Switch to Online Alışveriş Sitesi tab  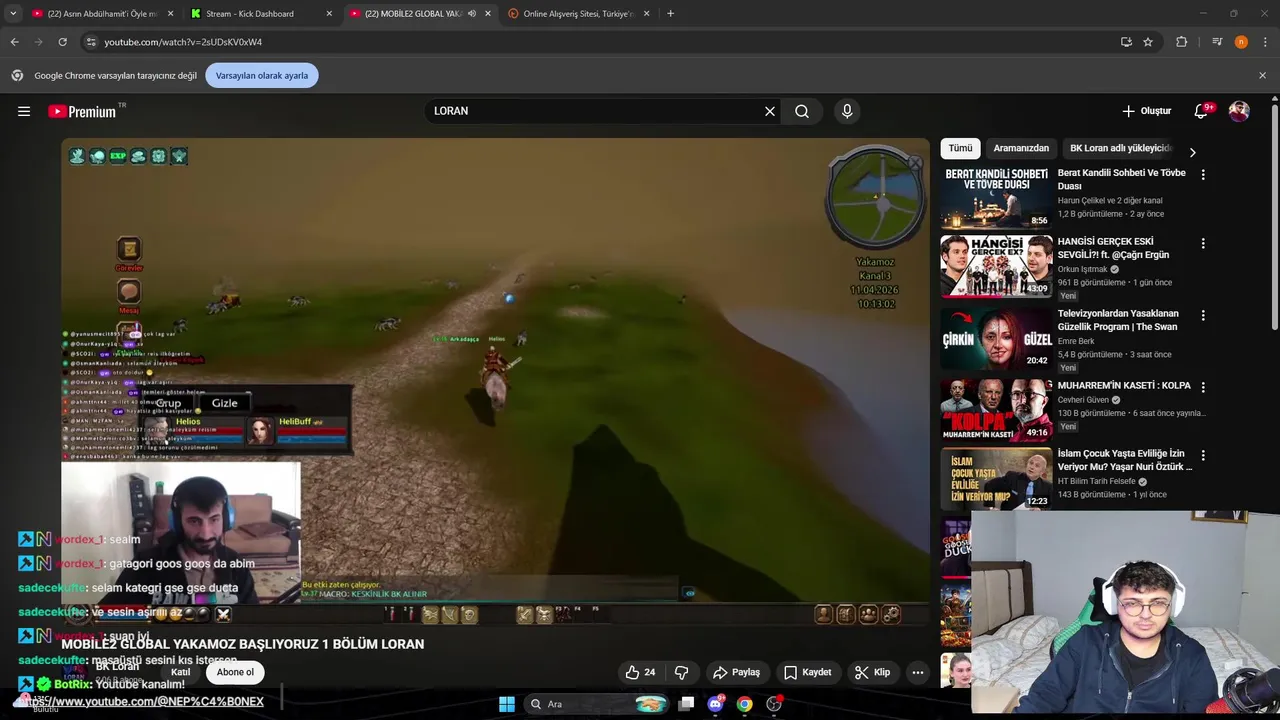click(x=579, y=14)
